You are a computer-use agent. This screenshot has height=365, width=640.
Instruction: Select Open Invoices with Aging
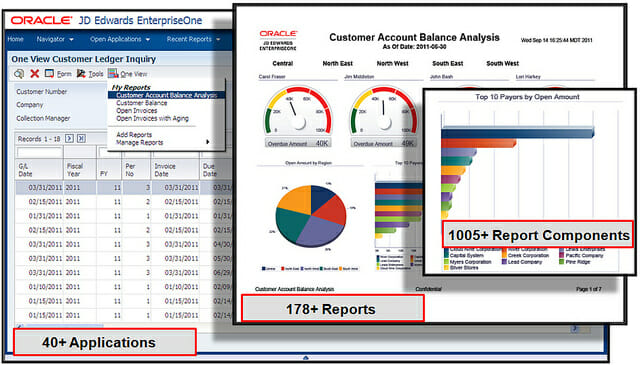152,118
